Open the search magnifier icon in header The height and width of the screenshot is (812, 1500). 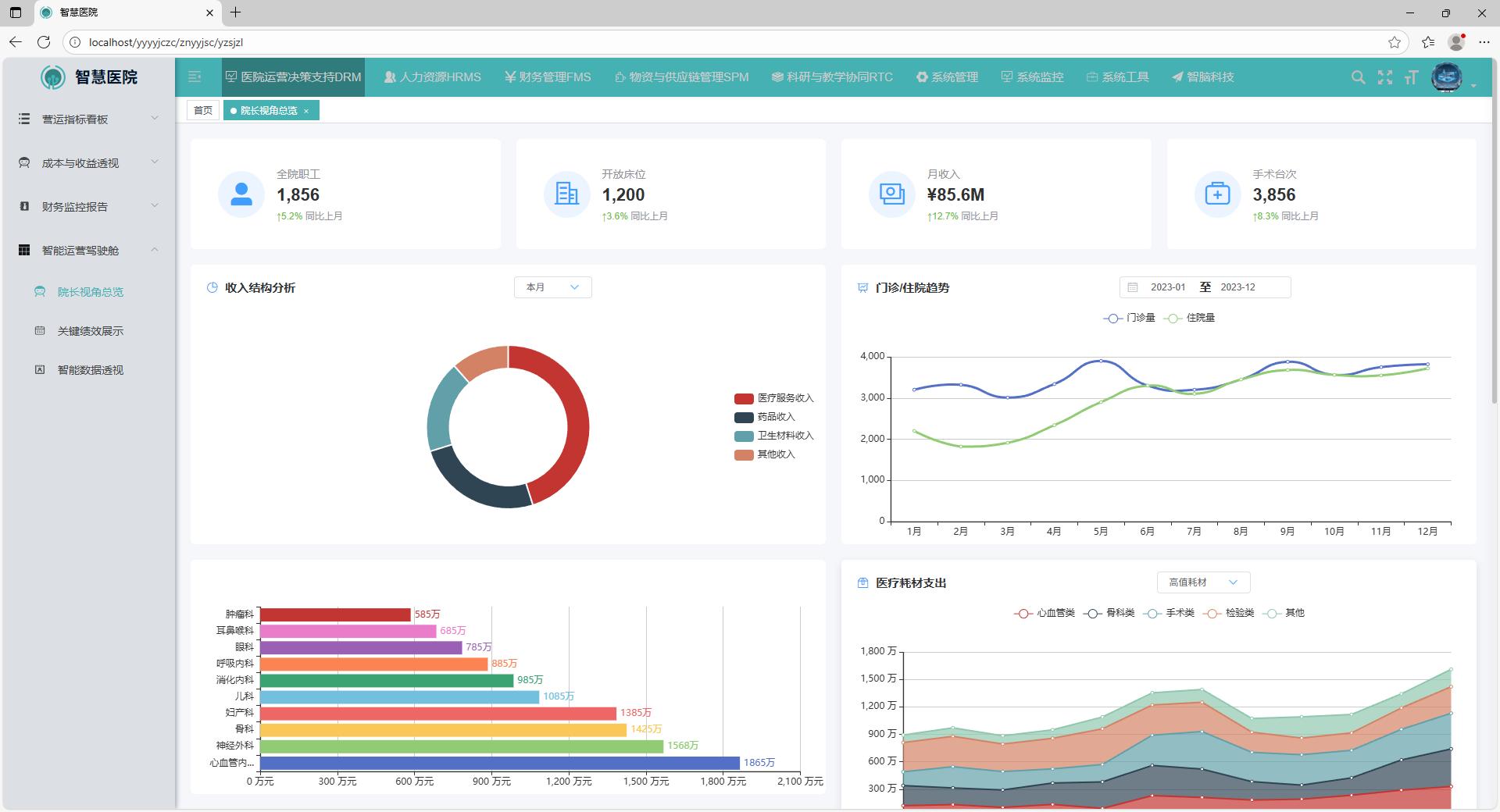(x=1358, y=77)
